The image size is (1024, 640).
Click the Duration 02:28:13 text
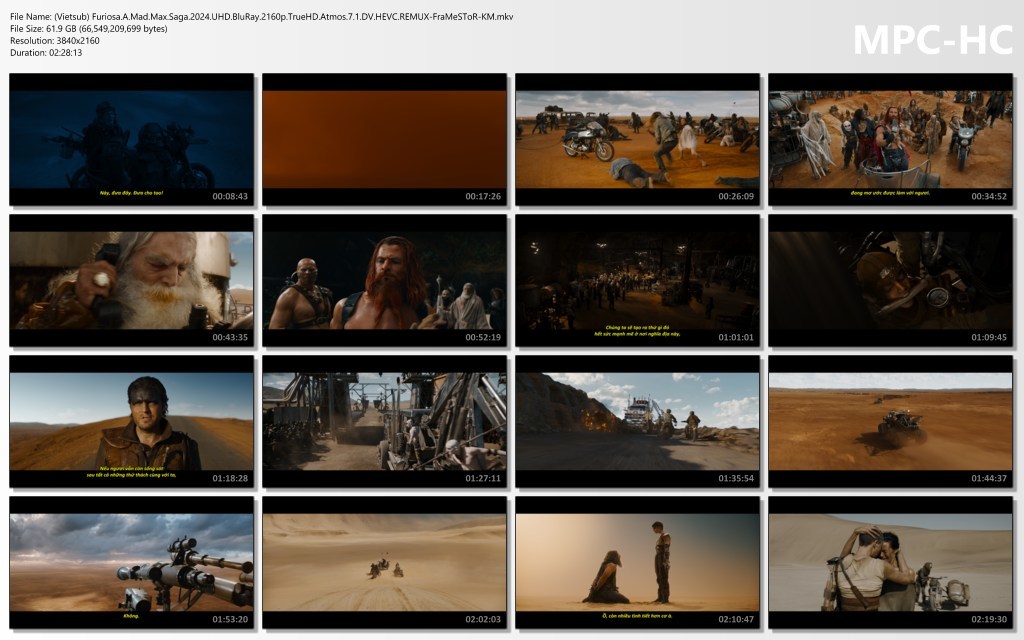[46, 53]
